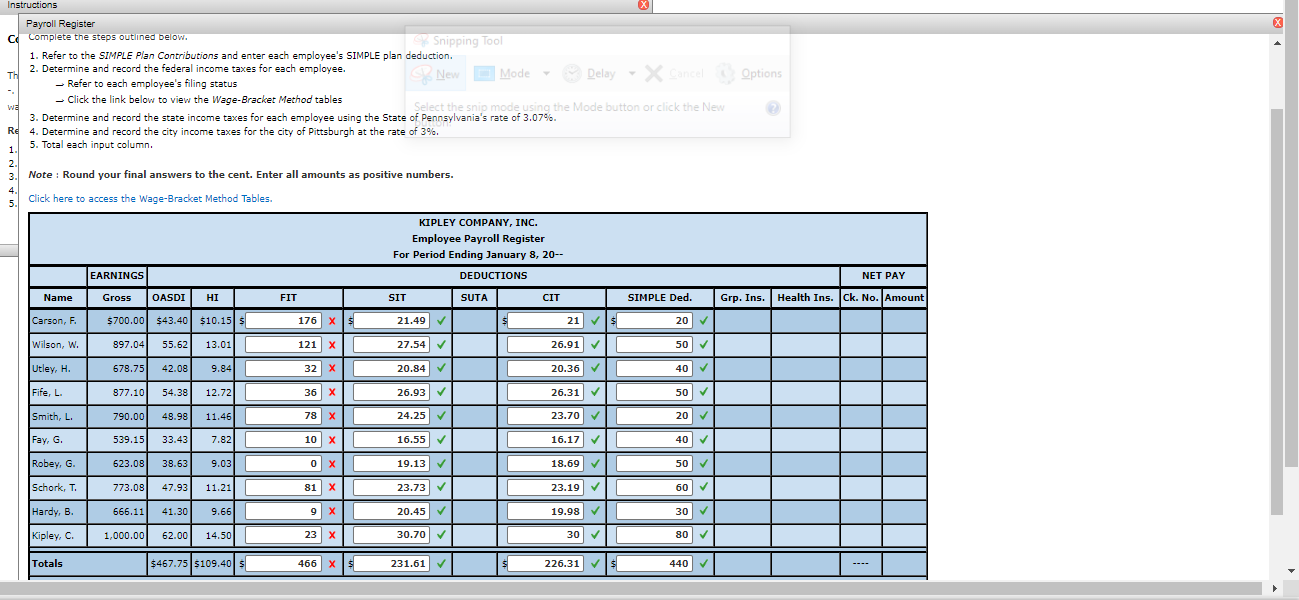Click Totals CIT field showing 226.31

[547, 564]
